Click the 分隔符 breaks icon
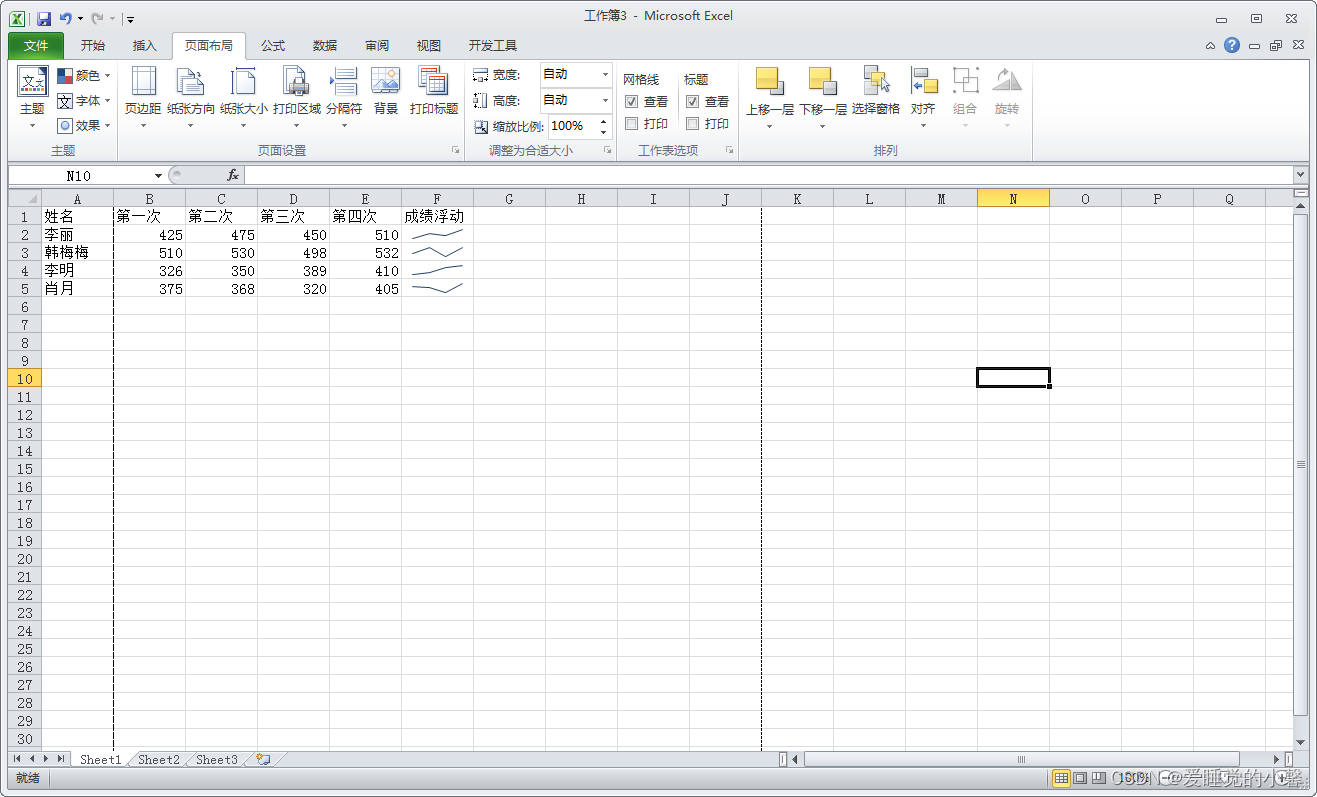This screenshot has width=1317, height=797. pos(344,82)
